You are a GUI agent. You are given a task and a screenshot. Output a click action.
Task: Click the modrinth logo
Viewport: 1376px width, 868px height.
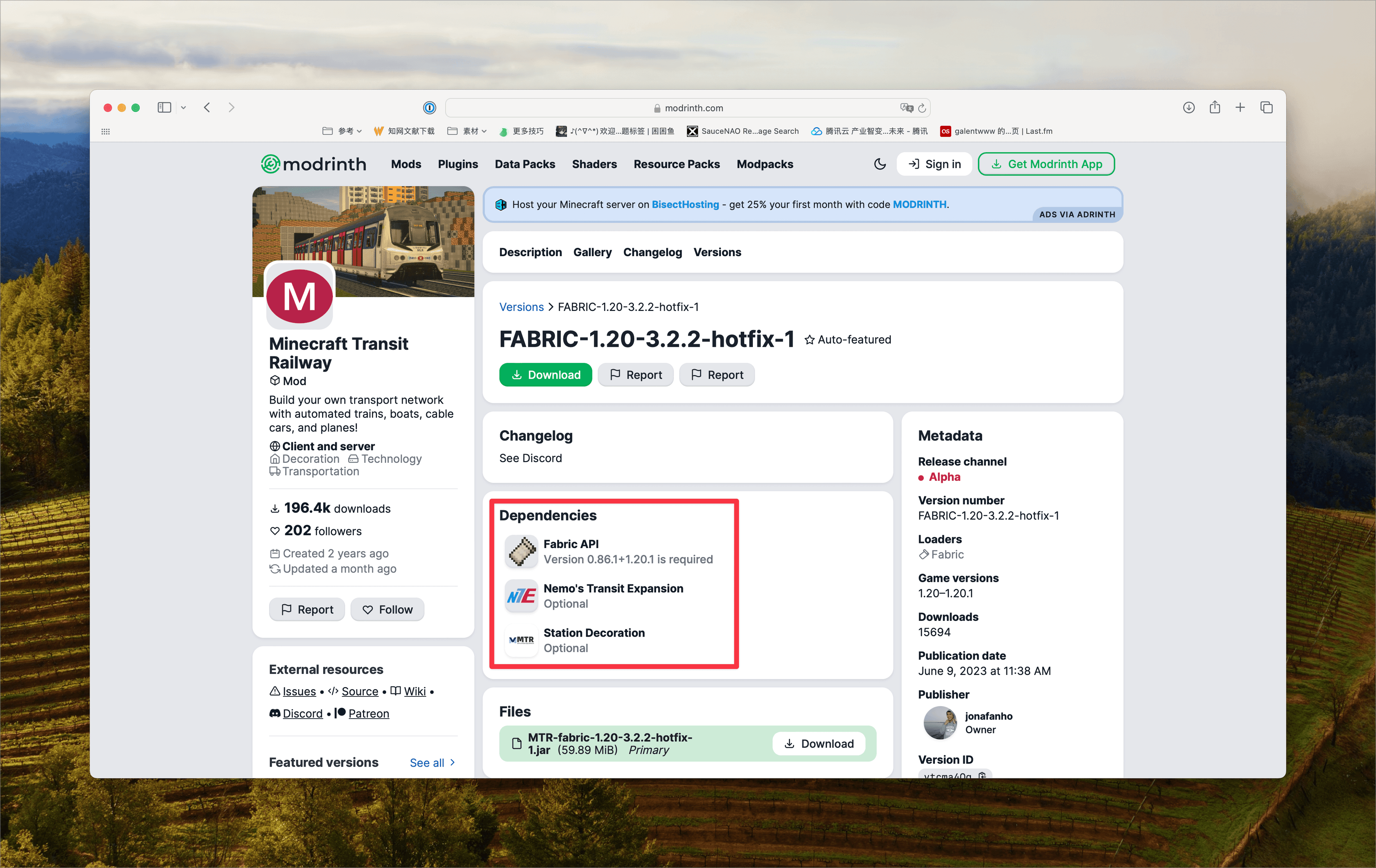[314, 164]
